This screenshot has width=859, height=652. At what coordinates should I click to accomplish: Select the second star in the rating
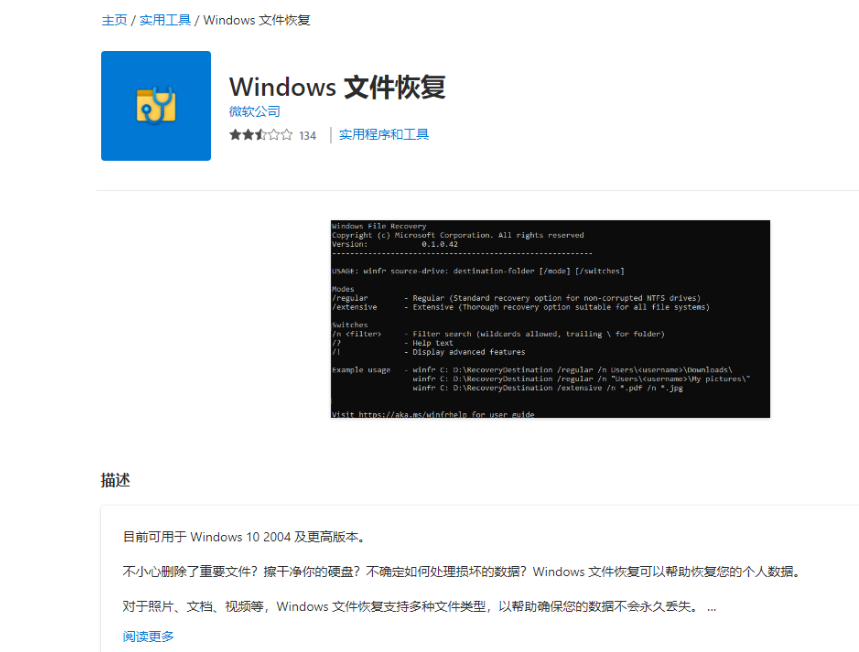(x=249, y=134)
